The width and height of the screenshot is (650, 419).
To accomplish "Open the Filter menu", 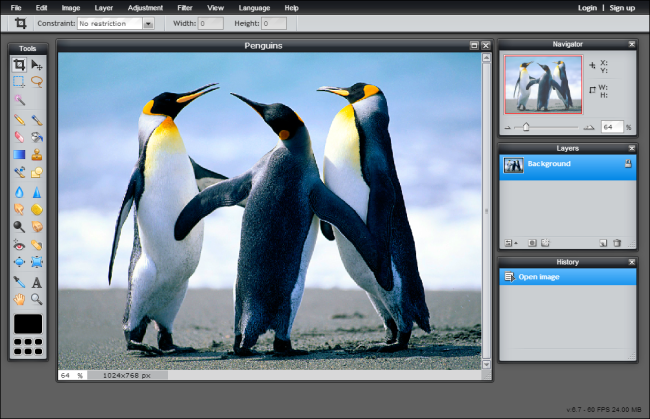I will [x=184, y=7].
